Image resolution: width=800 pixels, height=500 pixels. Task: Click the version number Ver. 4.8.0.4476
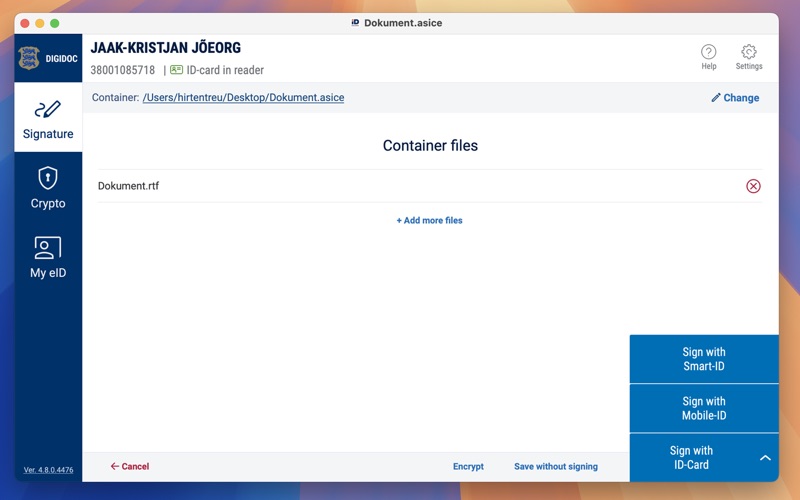[x=48, y=470]
